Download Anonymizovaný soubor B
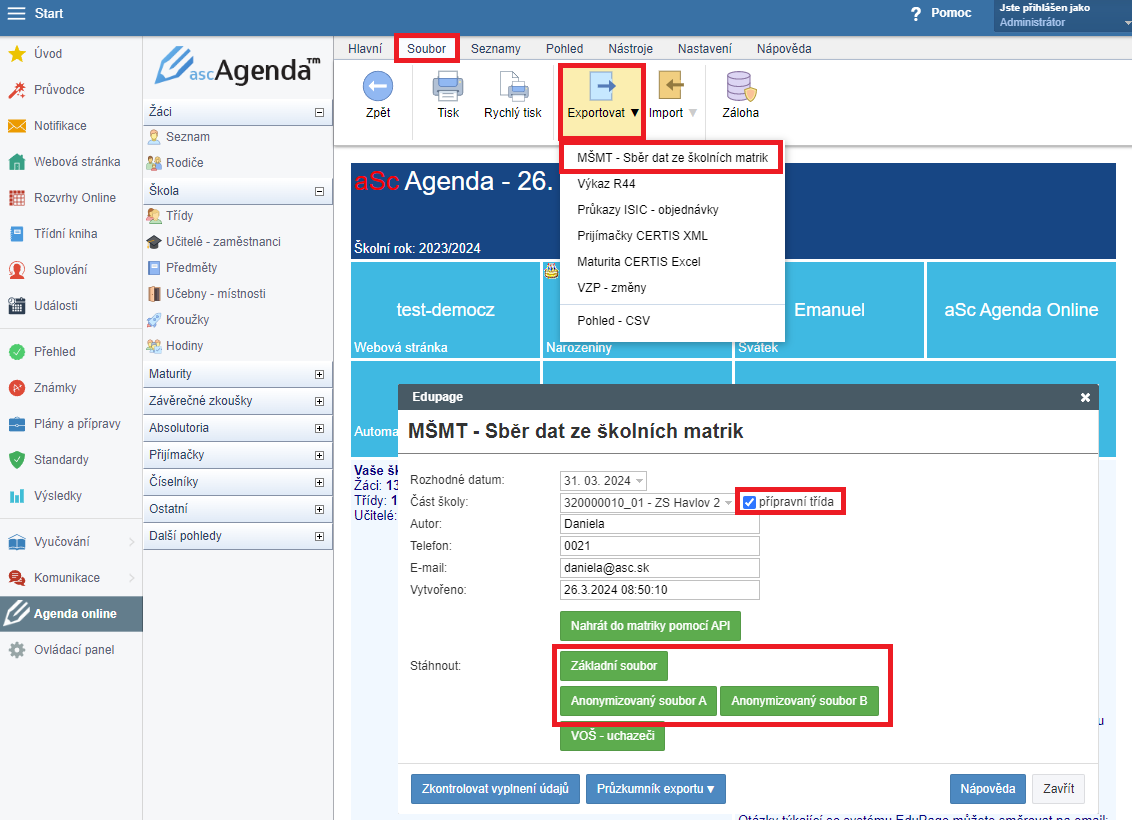This screenshot has height=820, width=1132. pyautogui.click(x=799, y=701)
